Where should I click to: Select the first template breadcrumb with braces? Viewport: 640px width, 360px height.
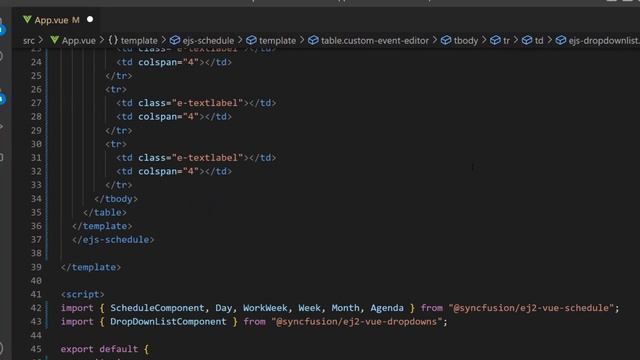pyautogui.click(x=133, y=40)
